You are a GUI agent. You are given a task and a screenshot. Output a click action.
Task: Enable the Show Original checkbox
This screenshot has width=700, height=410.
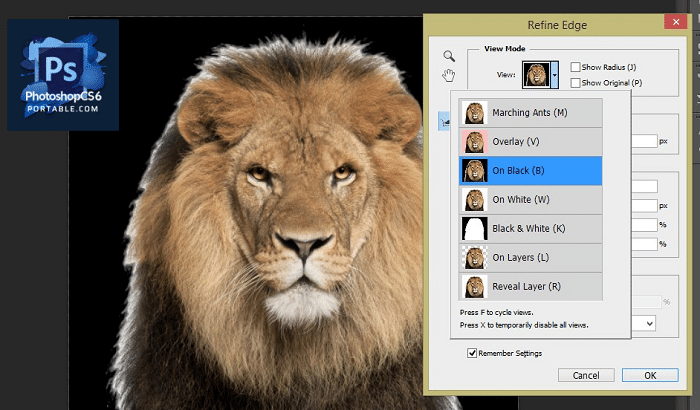click(x=575, y=82)
